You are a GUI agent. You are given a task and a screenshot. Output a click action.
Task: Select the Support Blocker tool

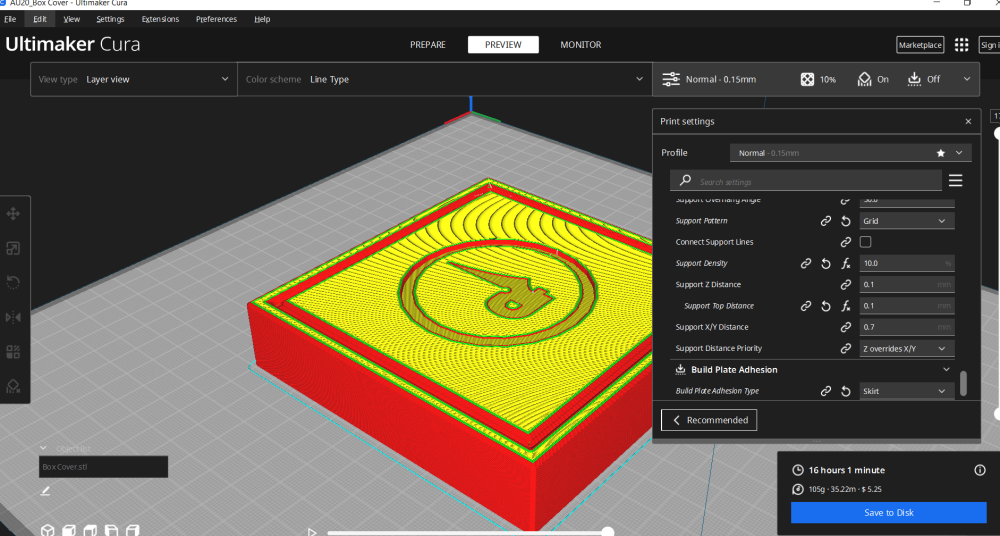tap(13, 386)
